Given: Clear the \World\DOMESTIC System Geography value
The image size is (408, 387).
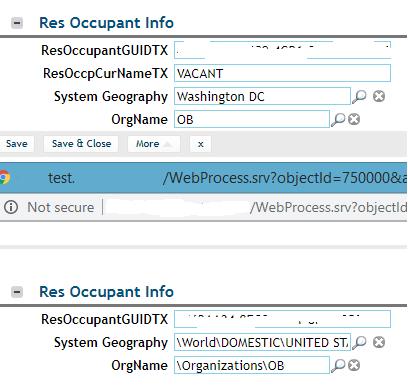Looking at the screenshot, I should click(379, 342).
